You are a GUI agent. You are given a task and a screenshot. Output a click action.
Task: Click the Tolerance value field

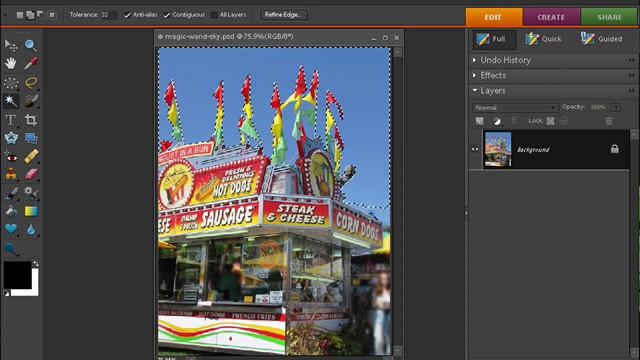(x=108, y=15)
